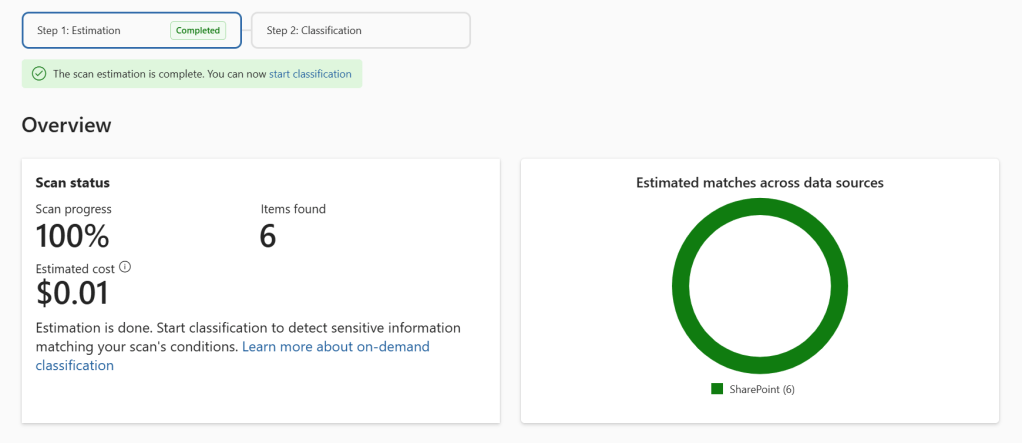Click the Estimated cost label text
The width and height of the screenshot is (1022, 443).
(75, 269)
